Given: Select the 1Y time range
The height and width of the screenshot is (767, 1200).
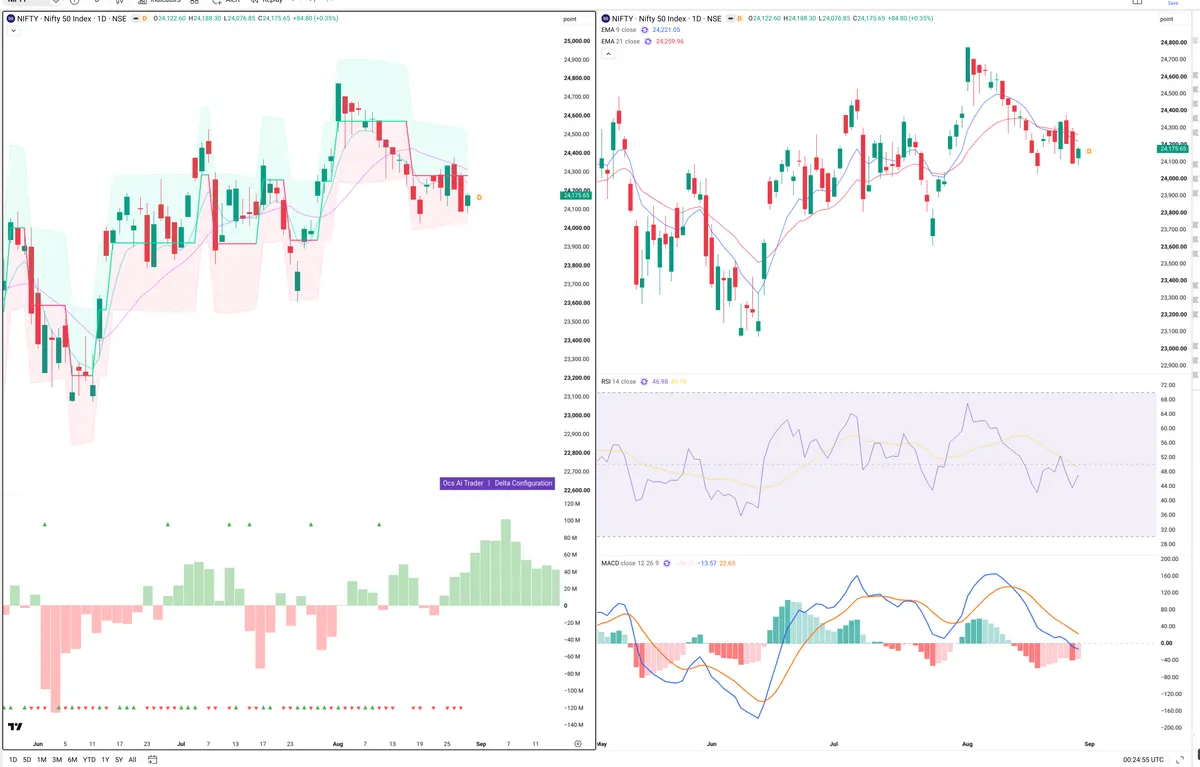Looking at the screenshot, I should pyautogui.click(x=105, y=760).
